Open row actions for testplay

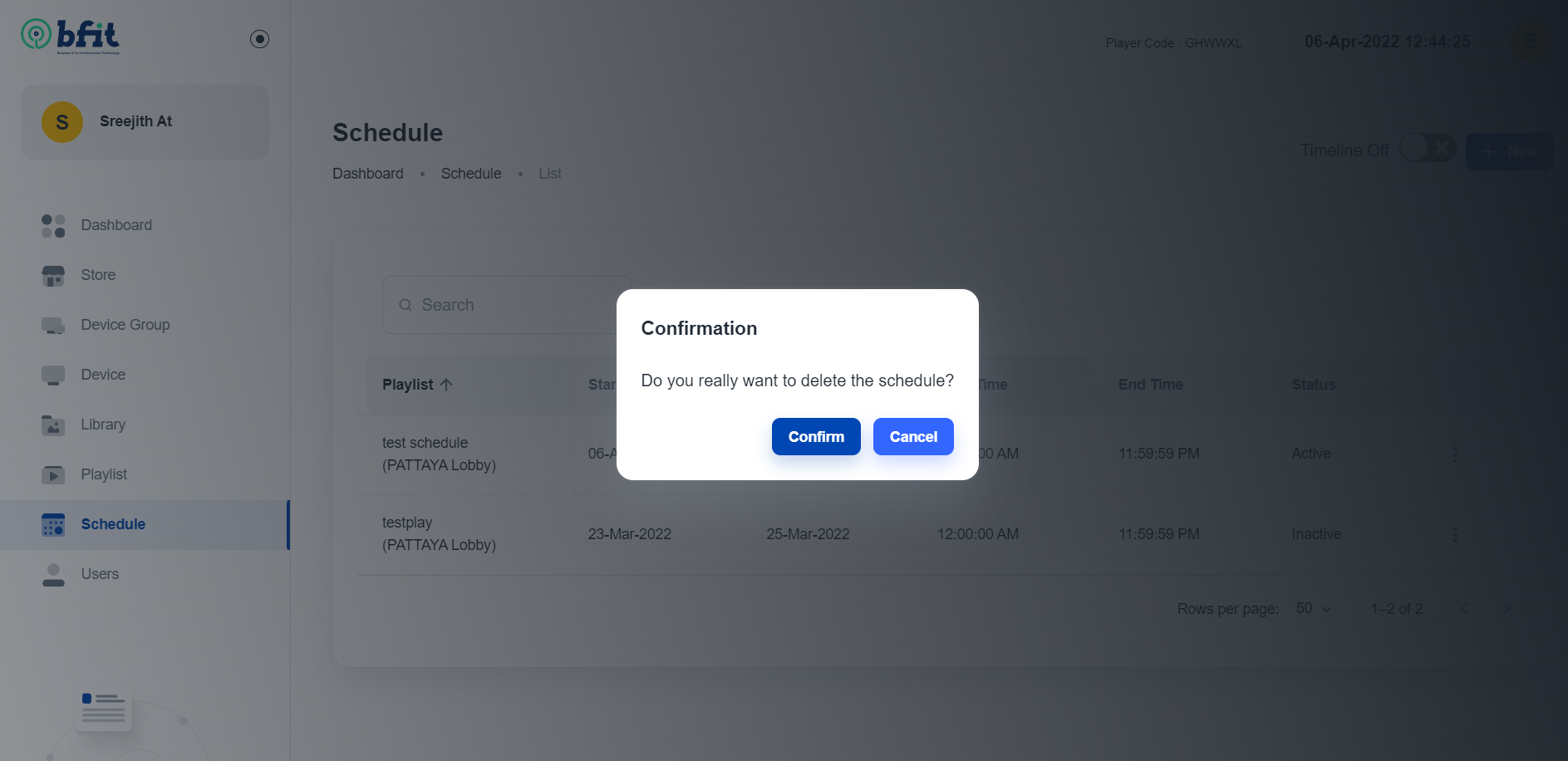pyautogui.click(x=1455, y=534)
